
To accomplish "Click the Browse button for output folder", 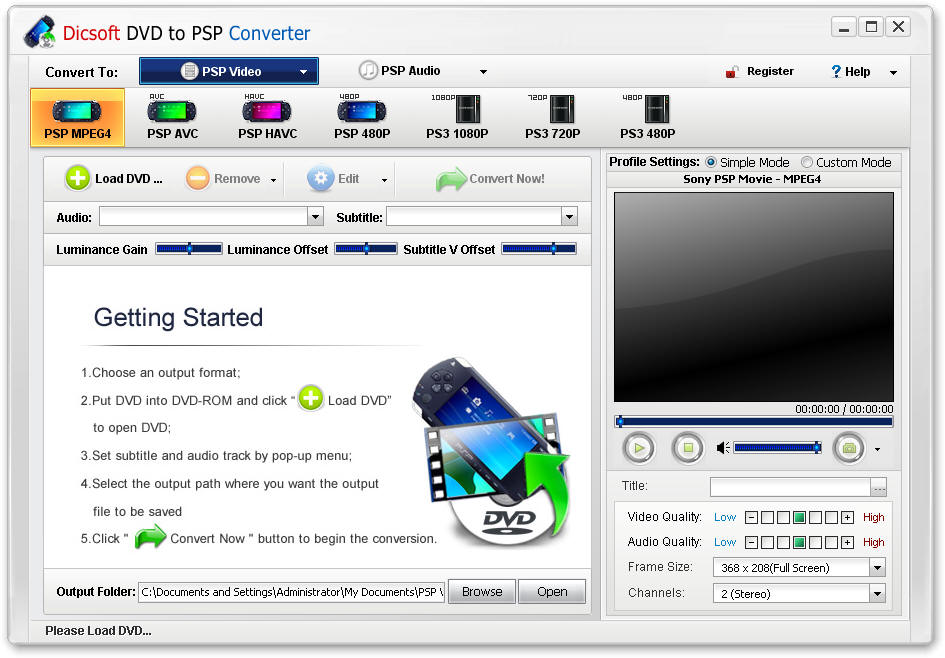I will point(482,592).
